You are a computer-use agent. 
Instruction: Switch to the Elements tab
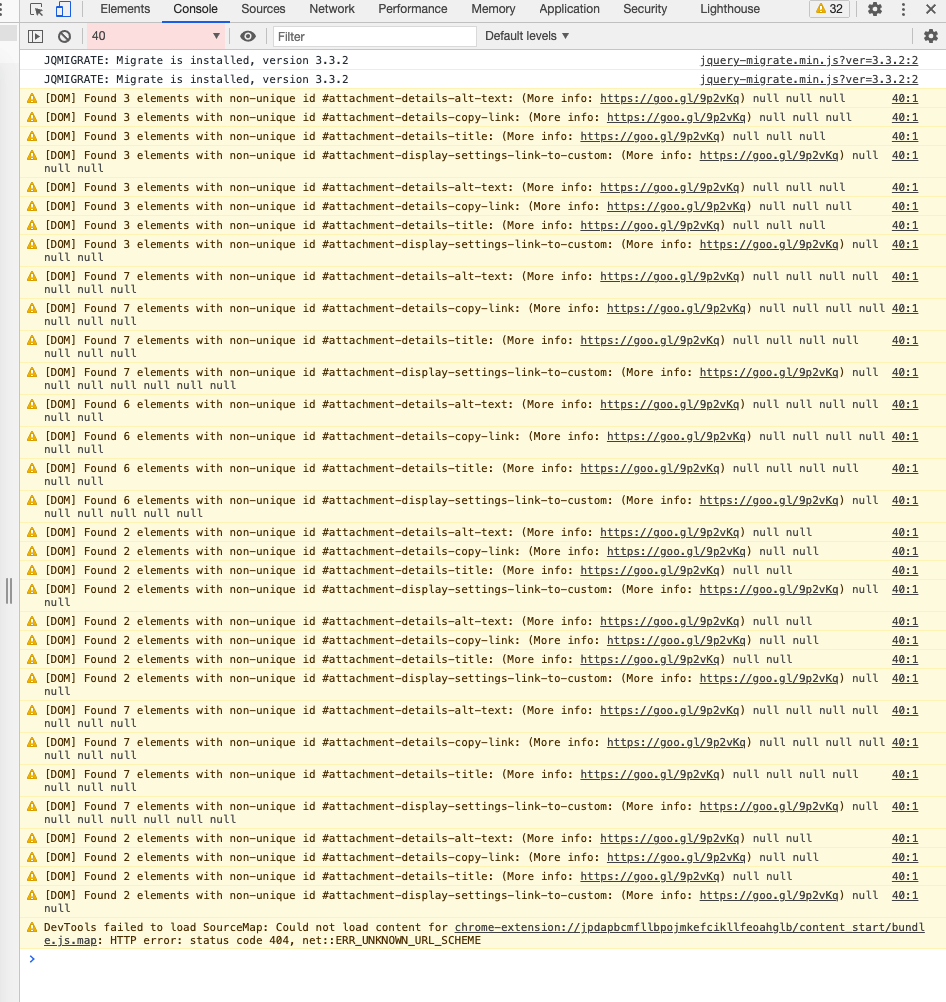(125, 9)
